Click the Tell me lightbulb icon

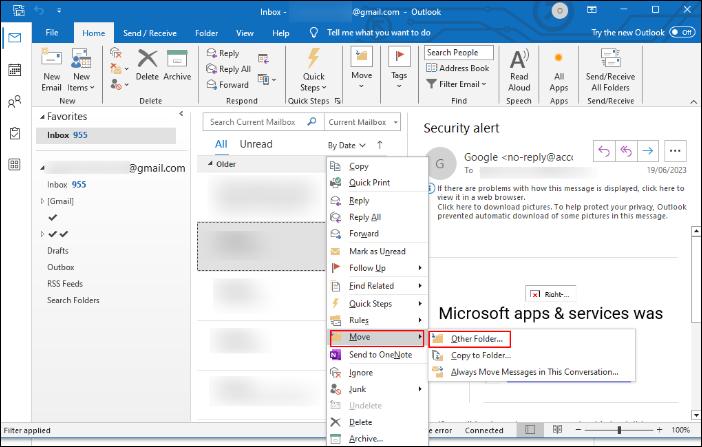coord(314,32)
